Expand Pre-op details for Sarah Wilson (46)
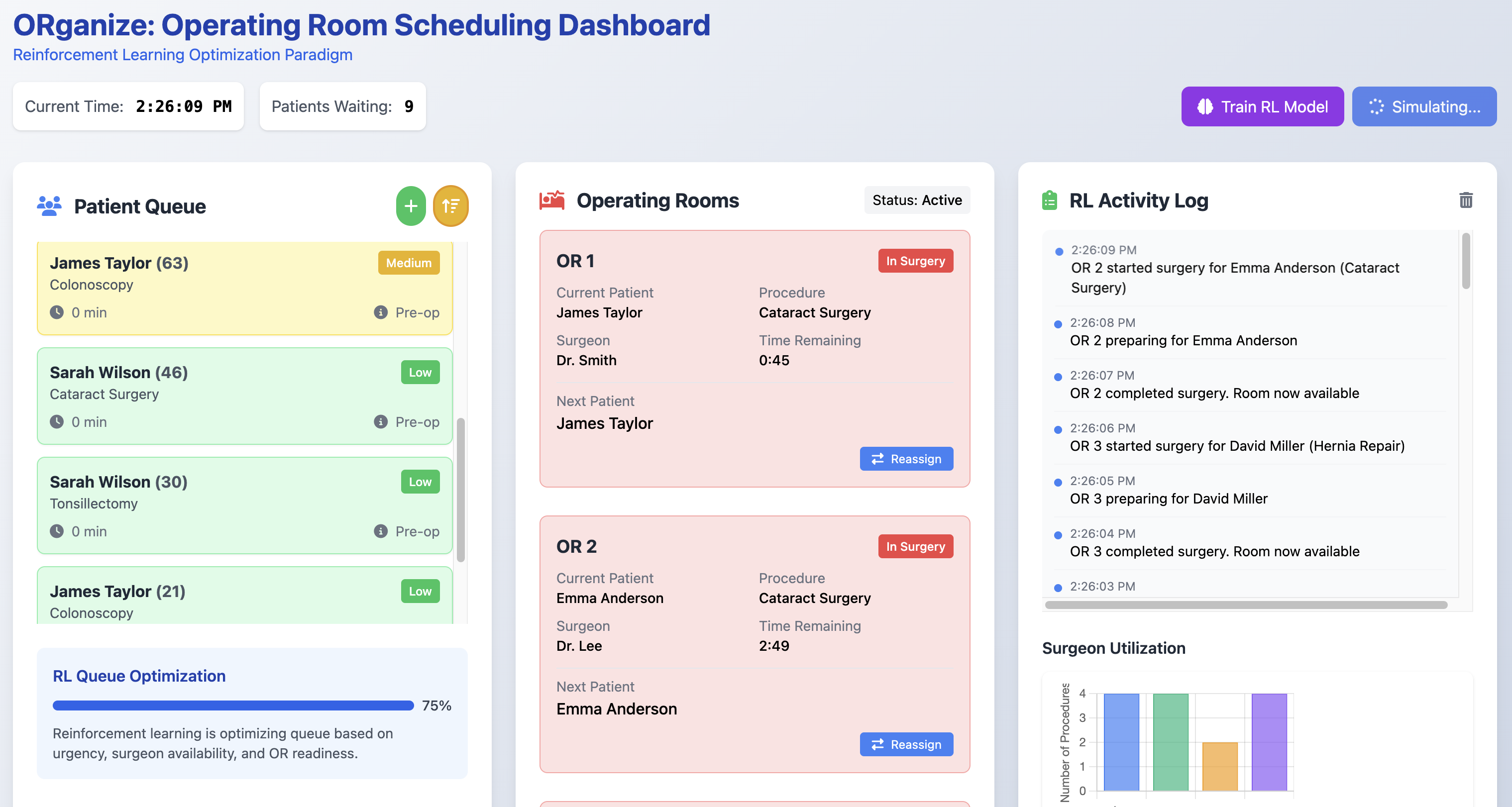The width and height of the screenshot is (1512, 807). pos(380,421)
